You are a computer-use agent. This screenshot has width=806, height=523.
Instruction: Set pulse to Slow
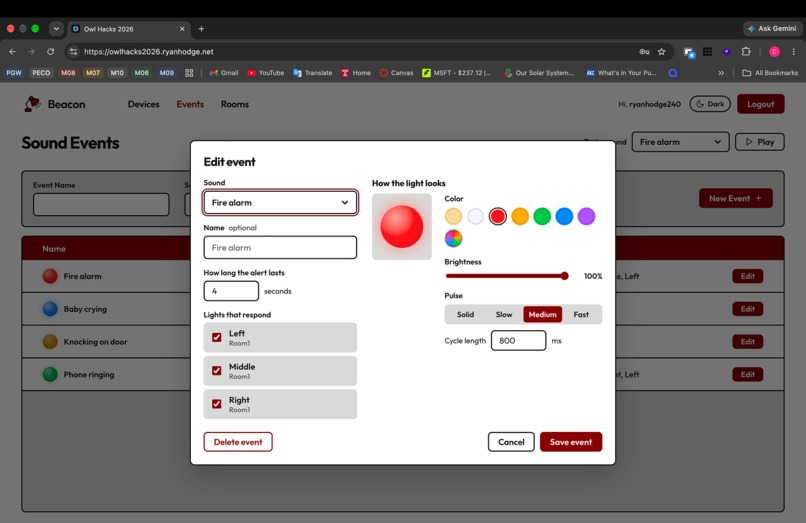tap(504, 314)
